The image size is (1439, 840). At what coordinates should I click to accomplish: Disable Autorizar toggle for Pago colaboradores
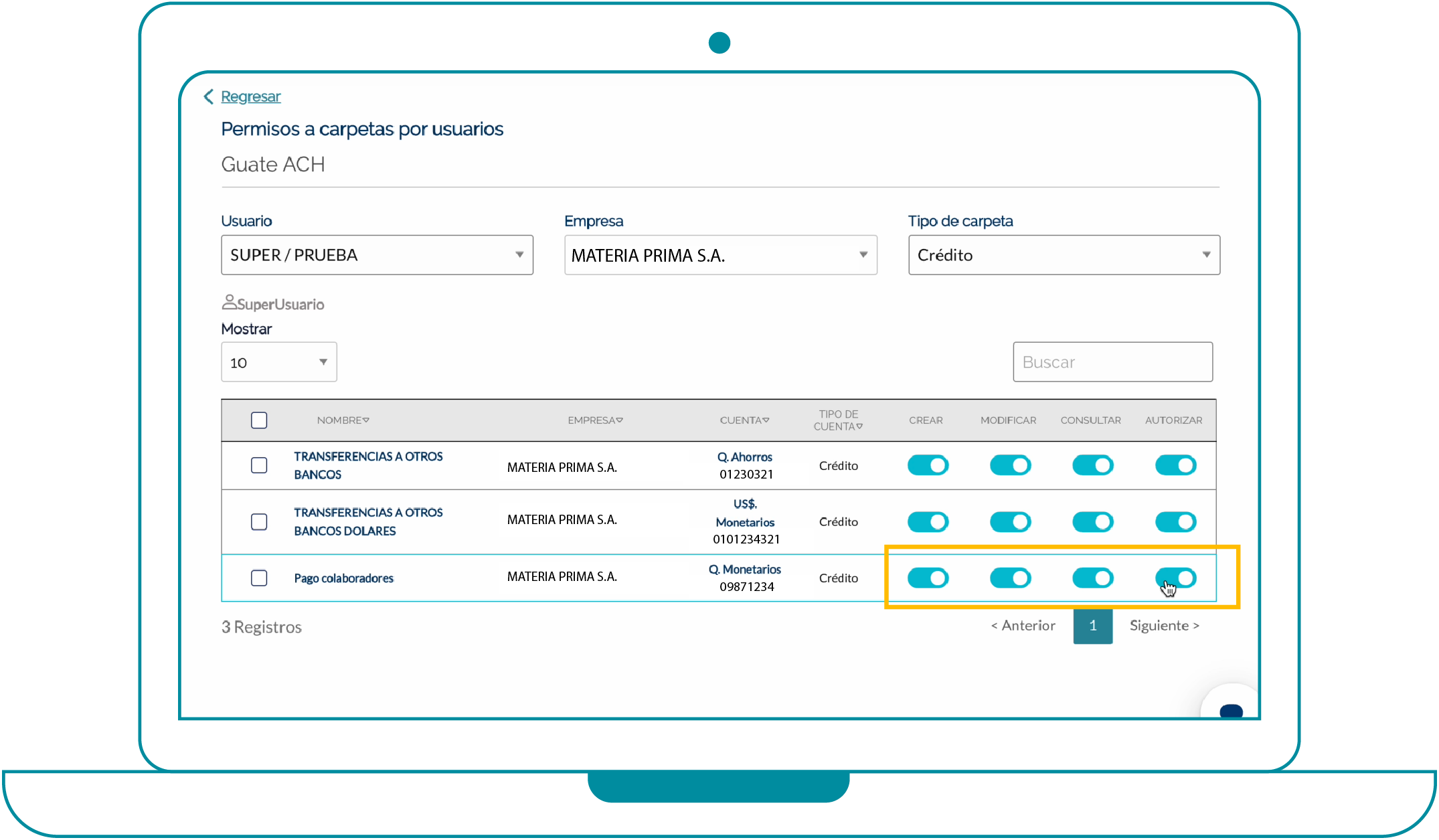point(1175,578)
